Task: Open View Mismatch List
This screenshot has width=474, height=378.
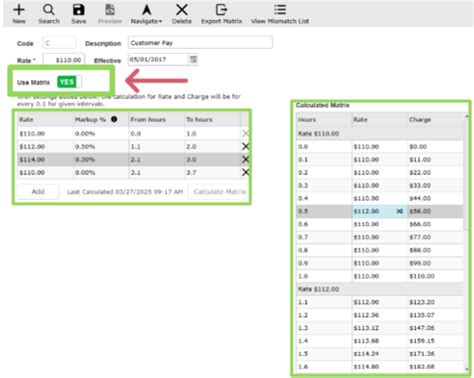Action: tap(280, 14)
